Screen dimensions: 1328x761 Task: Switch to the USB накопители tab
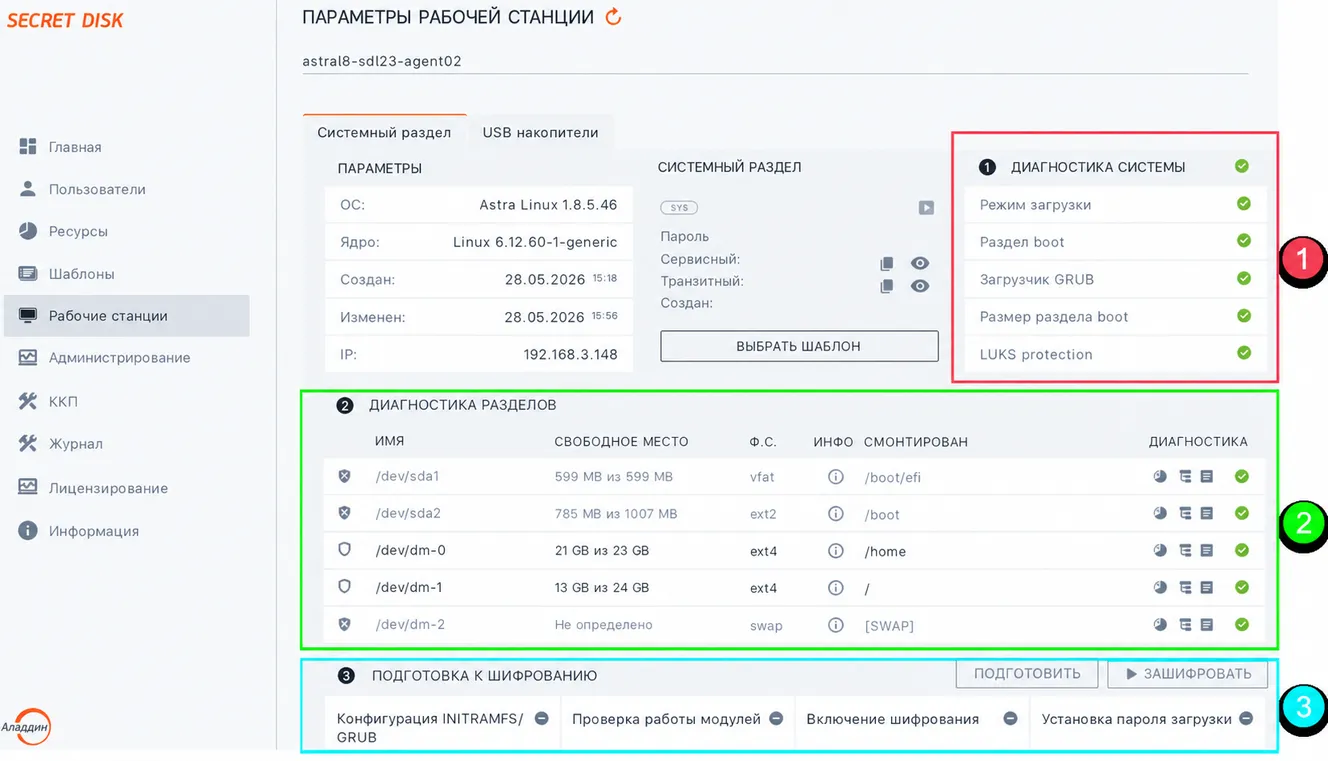[x=540, y=132]
